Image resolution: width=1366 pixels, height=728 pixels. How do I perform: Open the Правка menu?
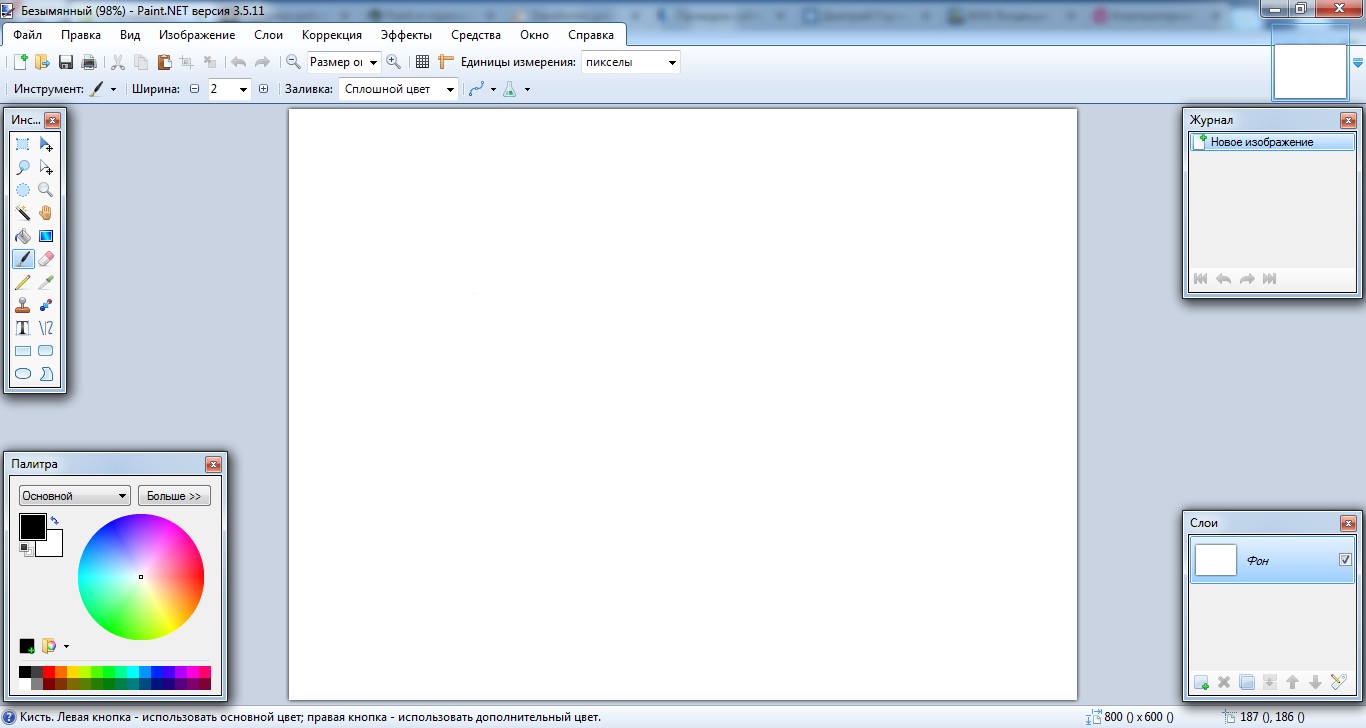(x=81, y=35)
